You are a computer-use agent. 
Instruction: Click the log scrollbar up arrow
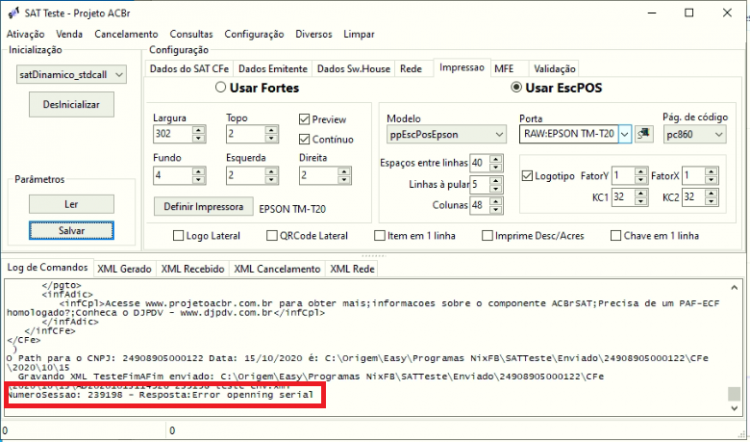click(x=734, y=288)
